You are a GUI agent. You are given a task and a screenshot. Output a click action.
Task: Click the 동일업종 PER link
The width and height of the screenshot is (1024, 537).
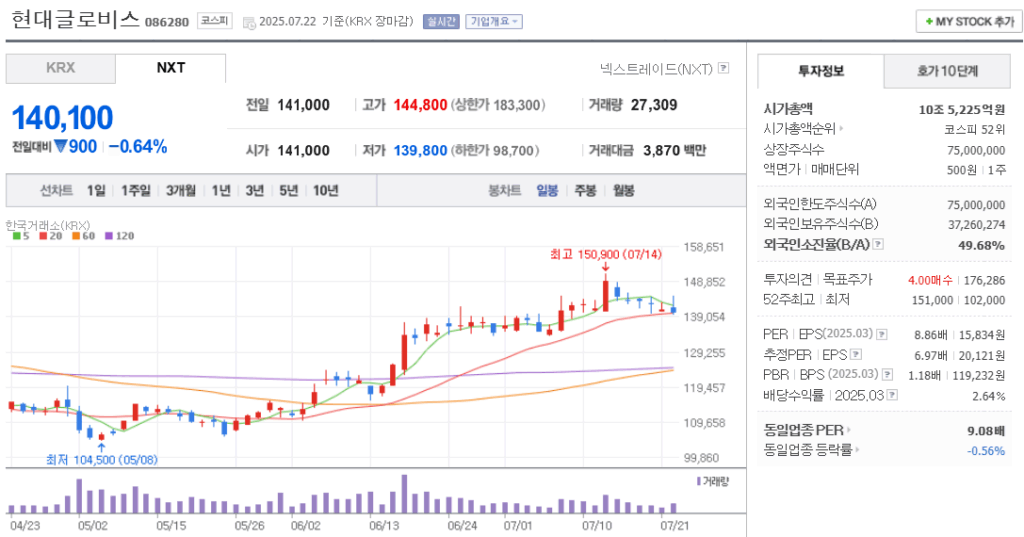[804, 430]
